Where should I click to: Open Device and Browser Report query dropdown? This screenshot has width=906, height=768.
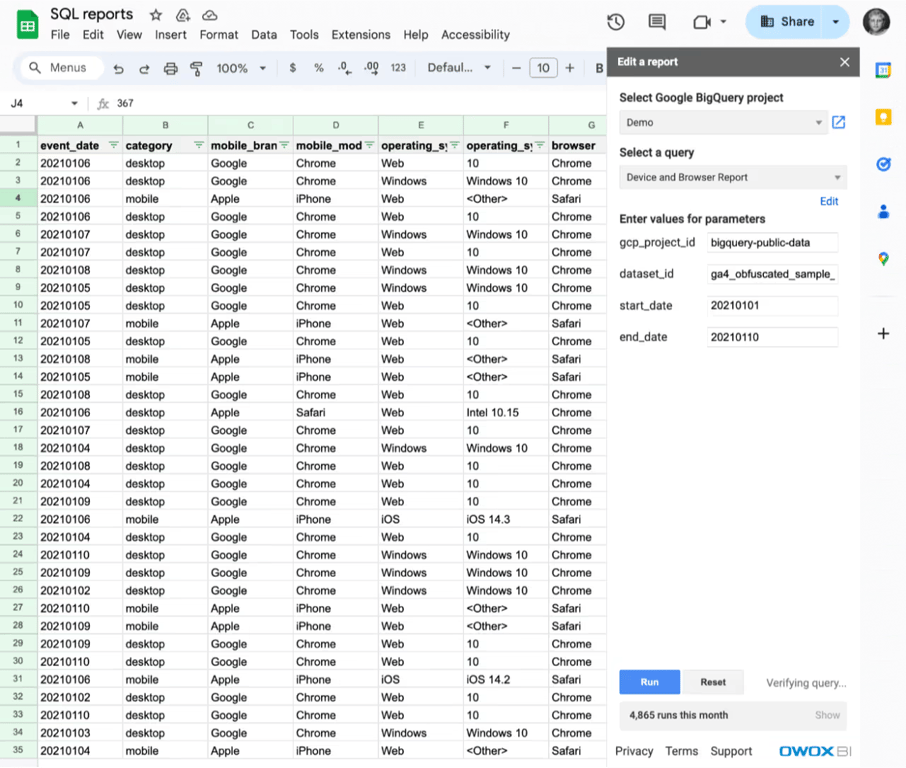pos(733,177)
